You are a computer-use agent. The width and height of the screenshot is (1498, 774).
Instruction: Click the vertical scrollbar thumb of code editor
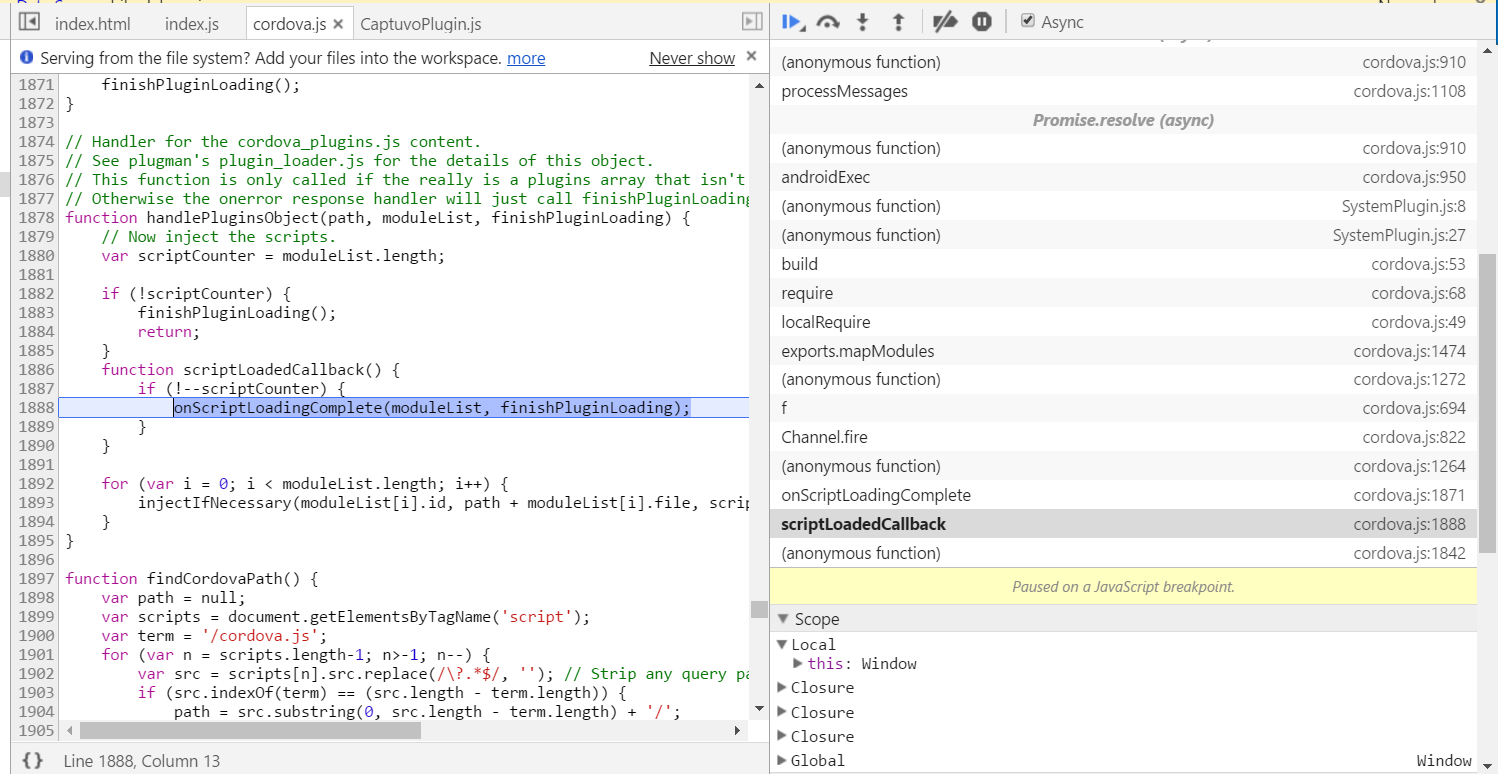759,609
